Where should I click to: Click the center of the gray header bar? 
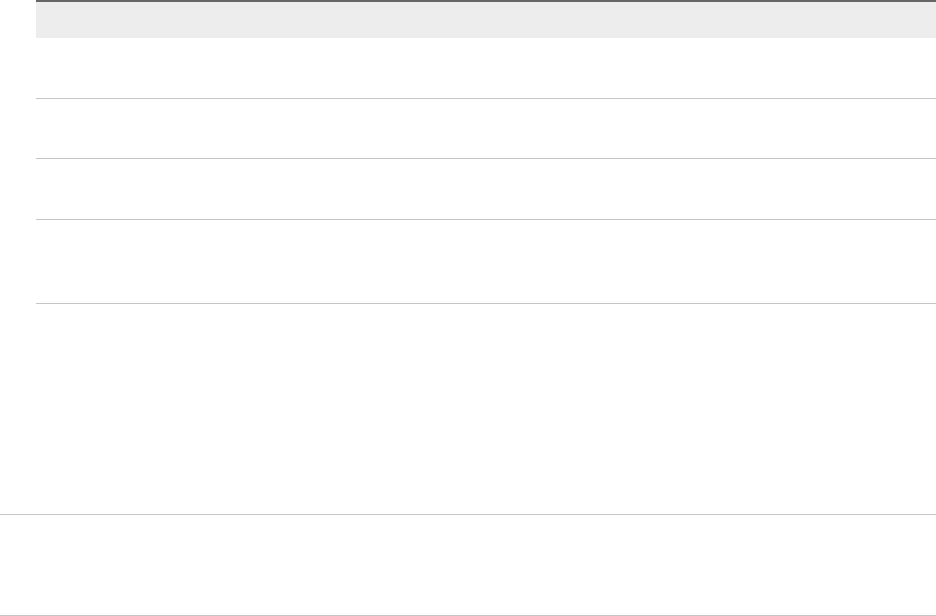pos(486,20)
